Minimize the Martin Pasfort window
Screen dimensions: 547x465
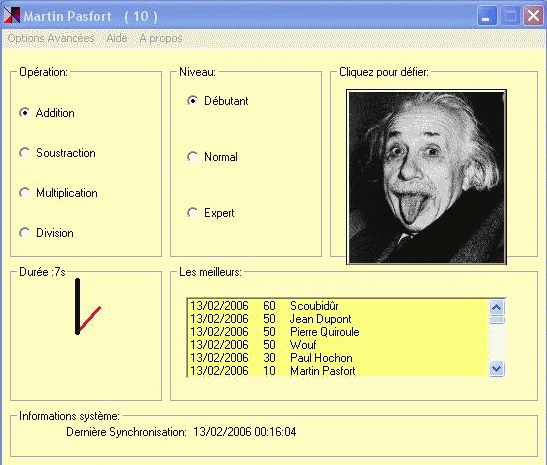[x=486, y=16]
